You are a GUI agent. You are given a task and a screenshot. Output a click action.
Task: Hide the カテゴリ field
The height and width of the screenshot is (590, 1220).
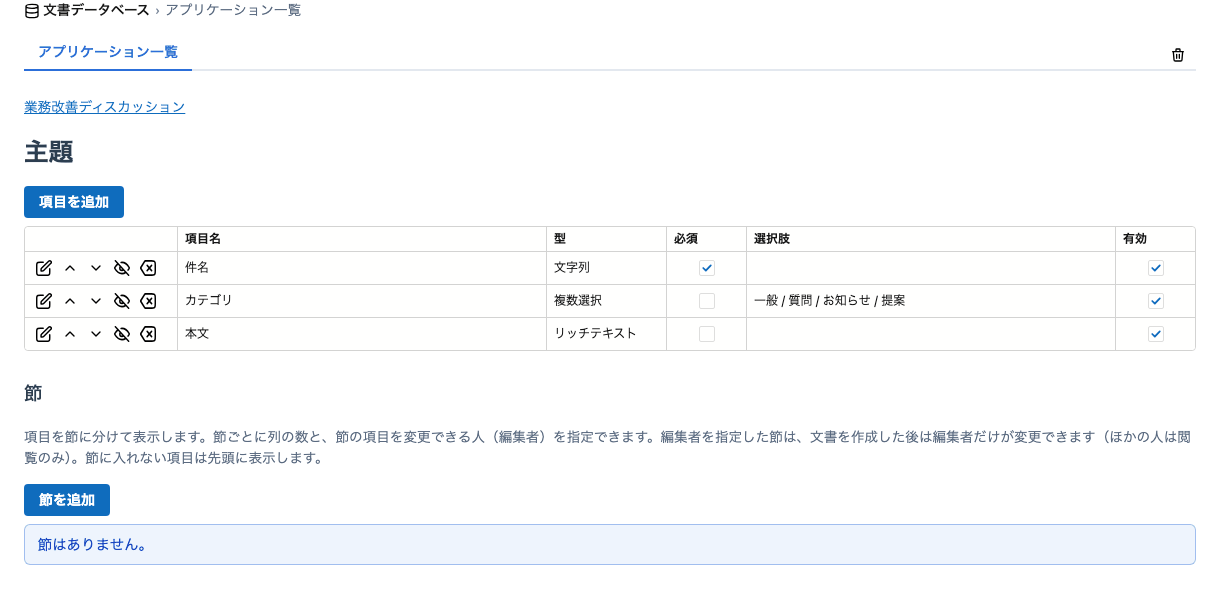click(122, 301)
